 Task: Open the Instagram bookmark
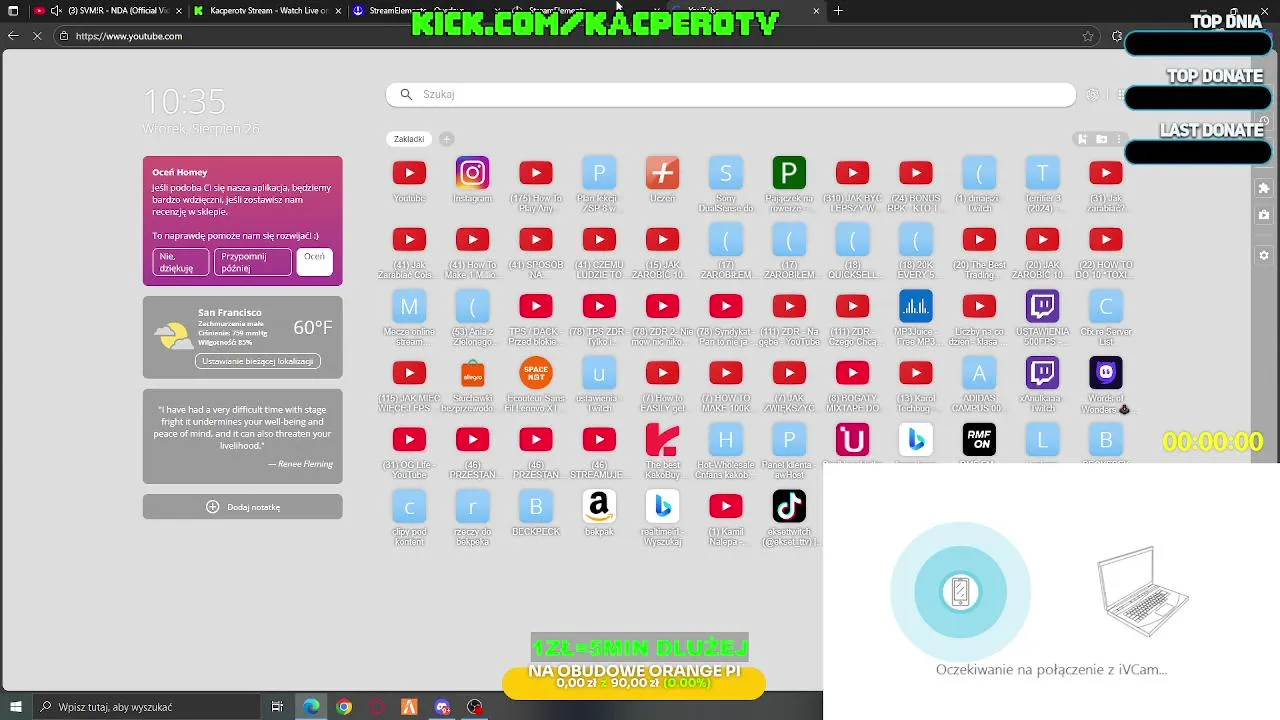point(472,173)
